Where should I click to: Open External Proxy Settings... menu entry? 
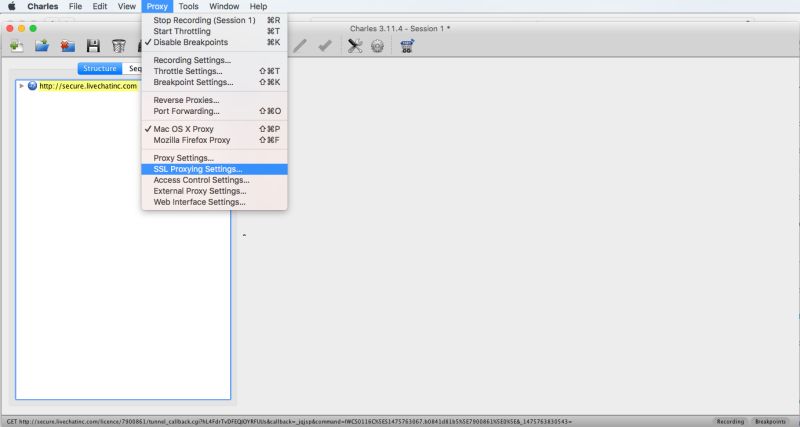214,191
